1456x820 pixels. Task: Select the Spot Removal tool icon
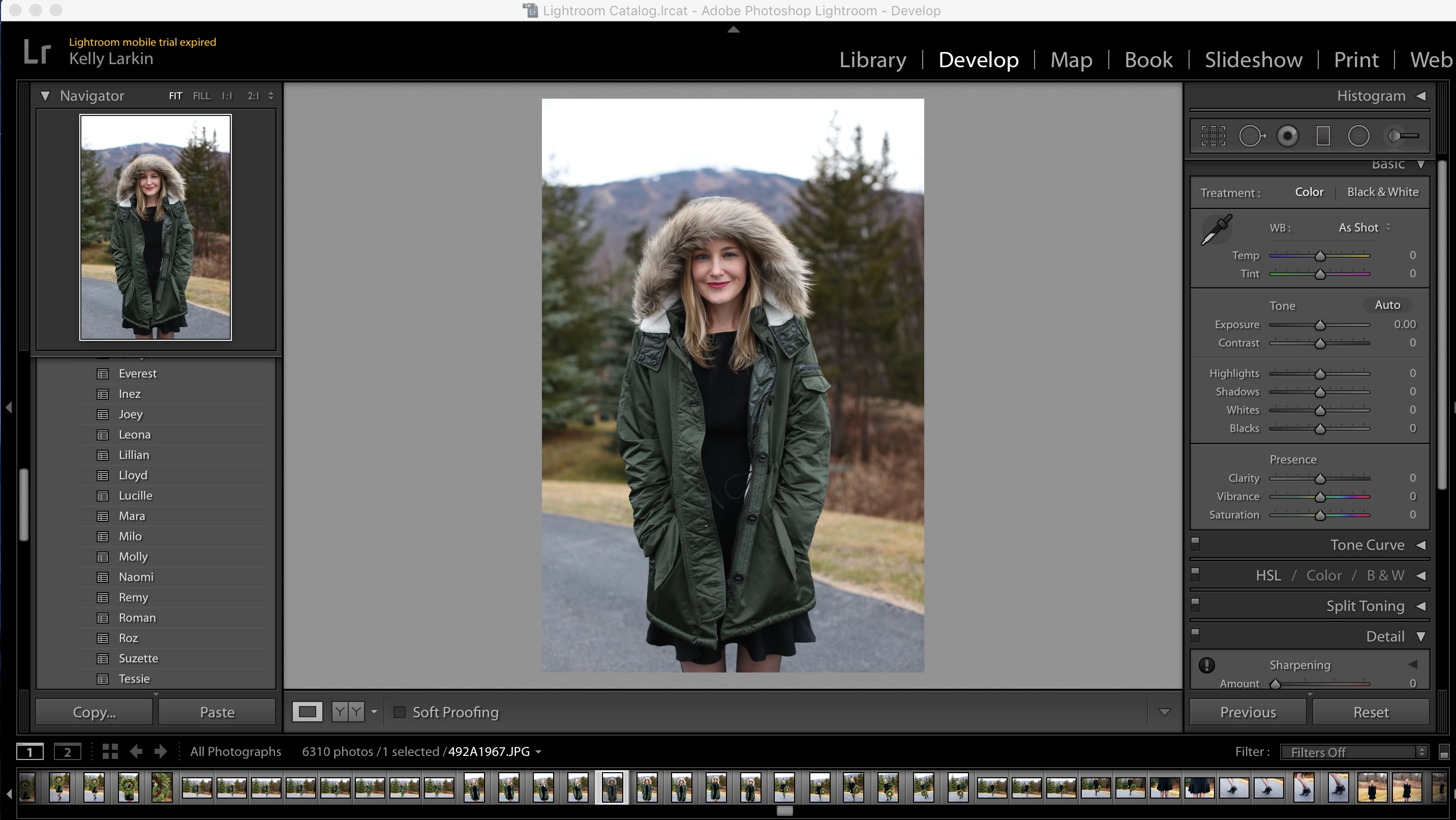(1254, 135)
